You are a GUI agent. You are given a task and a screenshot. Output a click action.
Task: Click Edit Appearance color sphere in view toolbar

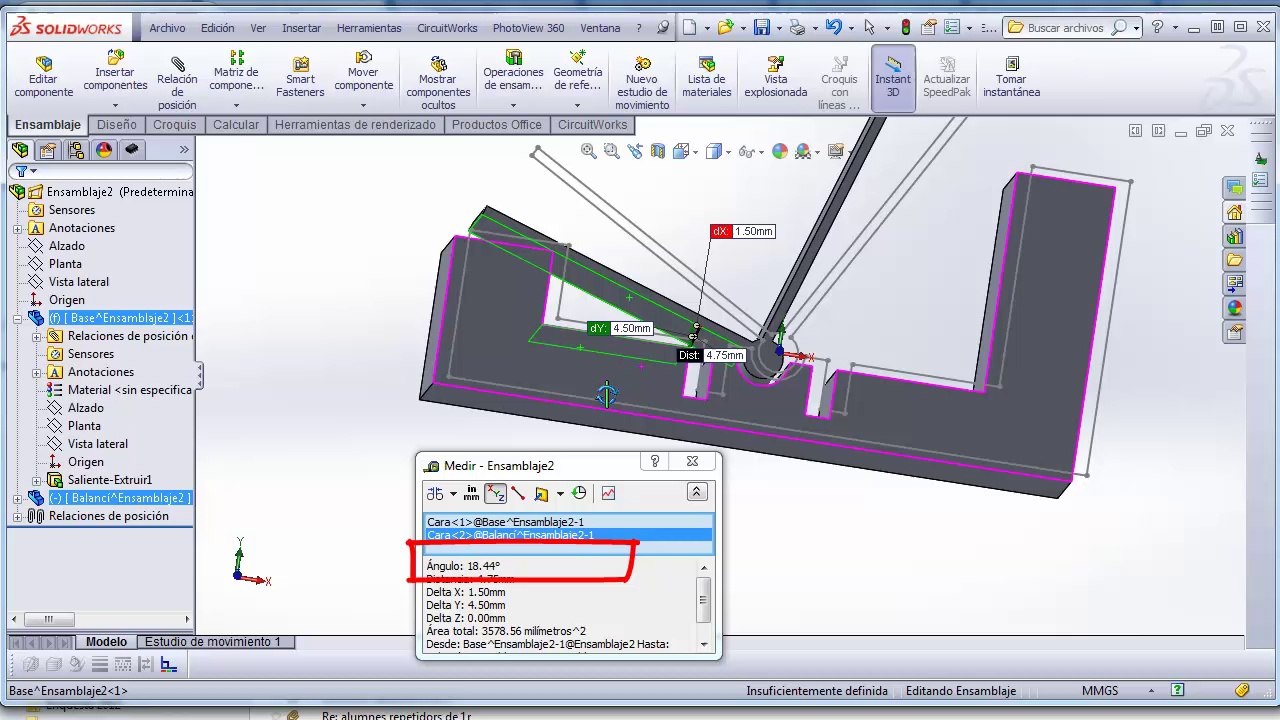point(779,151)
